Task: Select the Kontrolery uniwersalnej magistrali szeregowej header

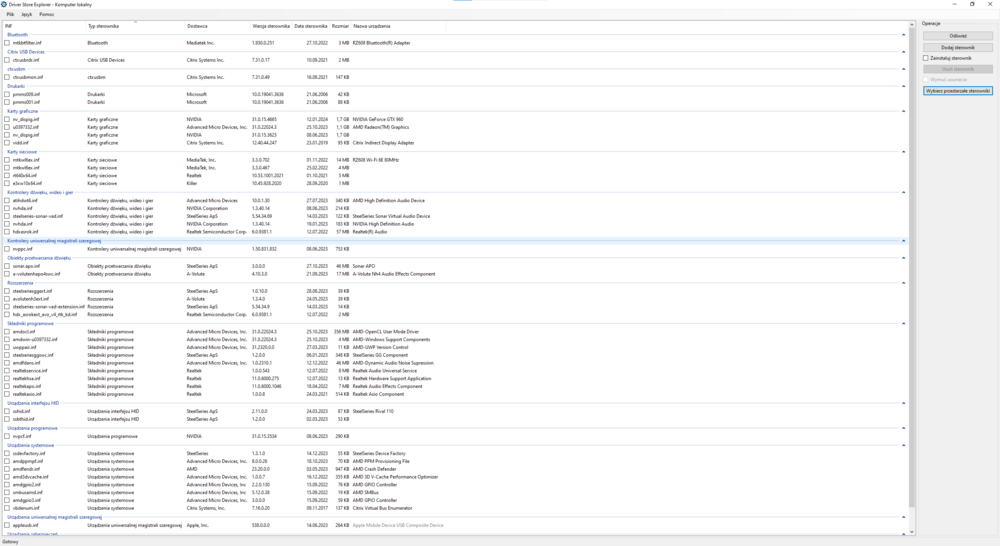Action: (54, 240)
